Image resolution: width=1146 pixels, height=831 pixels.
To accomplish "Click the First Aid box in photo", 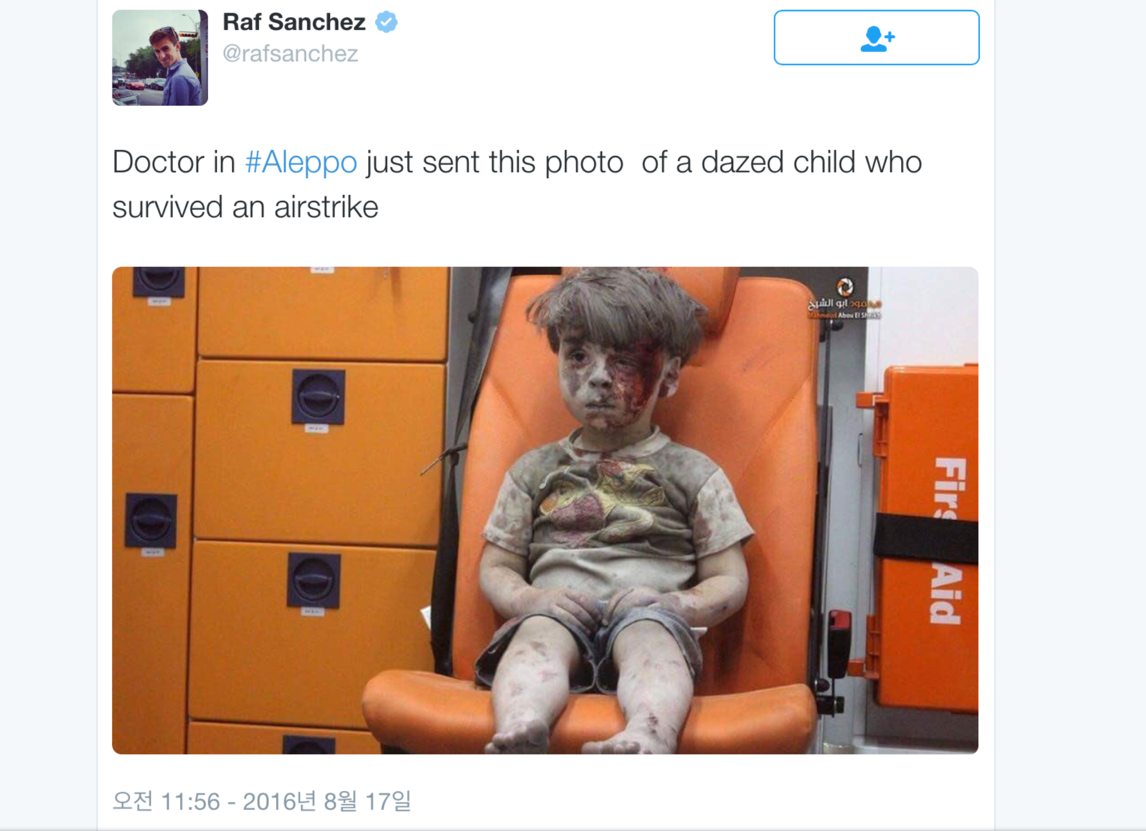I will [x=927, y=537].
